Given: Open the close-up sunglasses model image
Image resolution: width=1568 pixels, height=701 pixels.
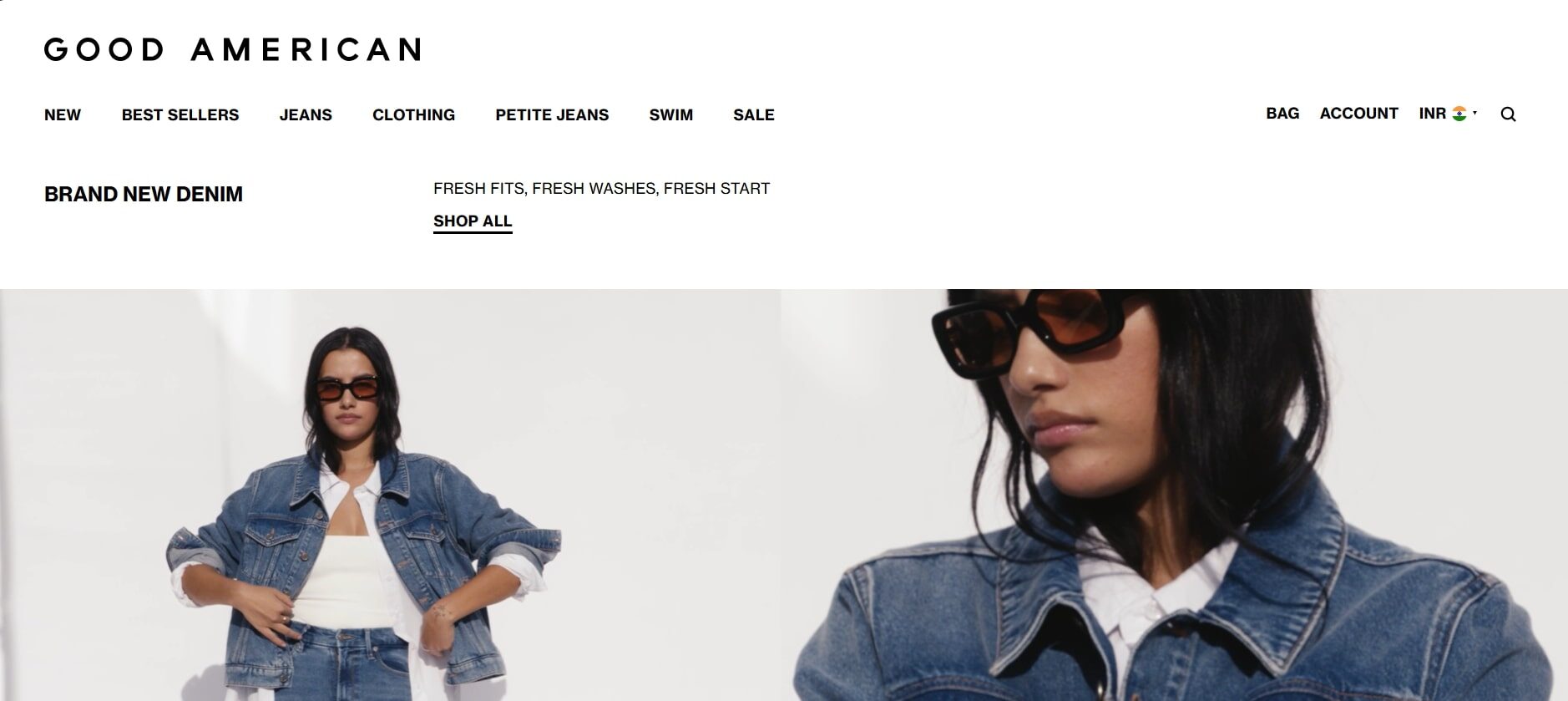Looking at the screenshot, I should pyautogui.click(x=1175, y=495).
